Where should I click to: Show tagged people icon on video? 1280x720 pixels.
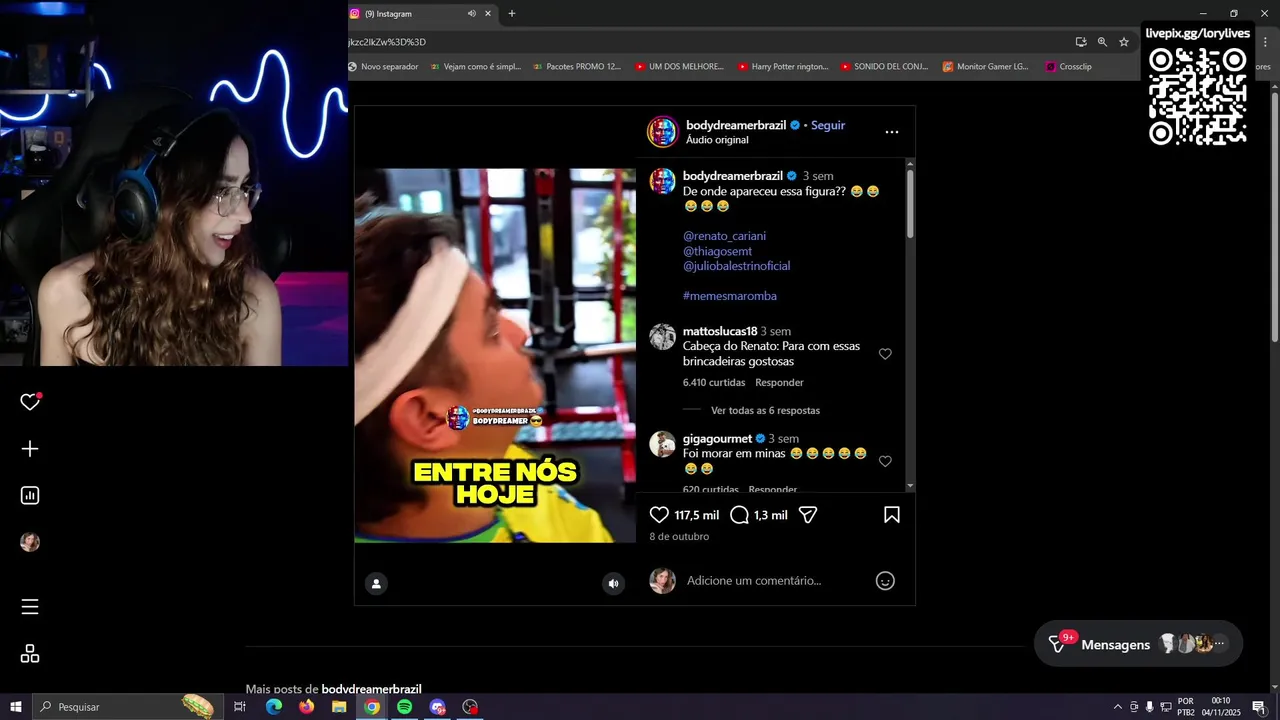(x=376, y=584)
